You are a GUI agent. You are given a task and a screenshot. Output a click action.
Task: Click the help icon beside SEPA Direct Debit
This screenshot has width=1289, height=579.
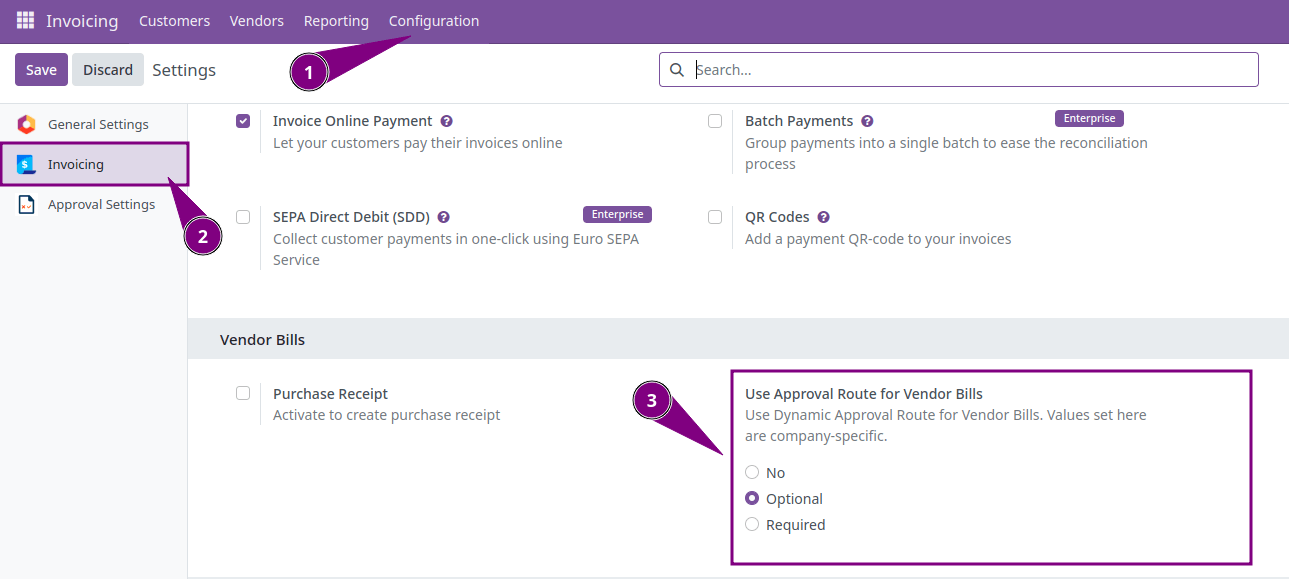coord(443,216)
